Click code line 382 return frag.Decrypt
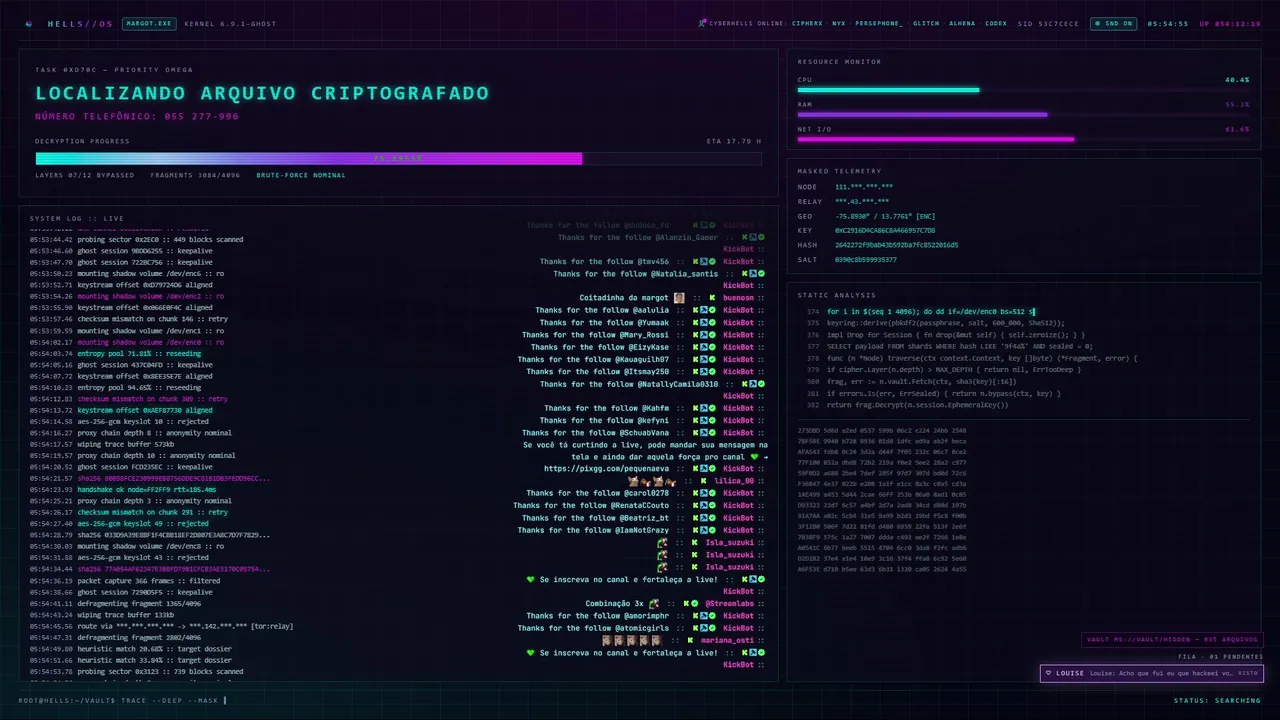 tap(917, 405)
